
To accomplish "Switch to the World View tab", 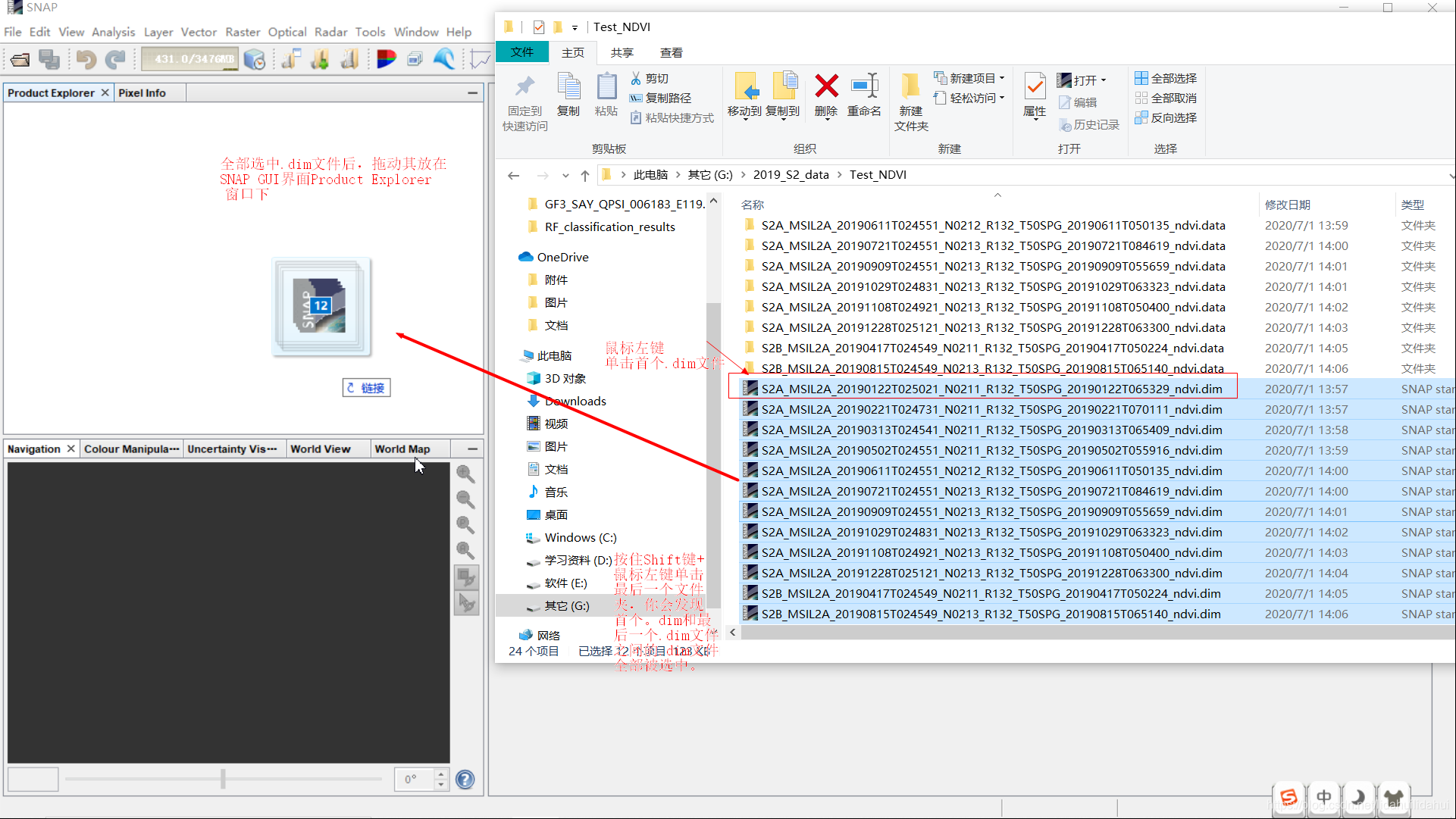I will pos(319,448).
